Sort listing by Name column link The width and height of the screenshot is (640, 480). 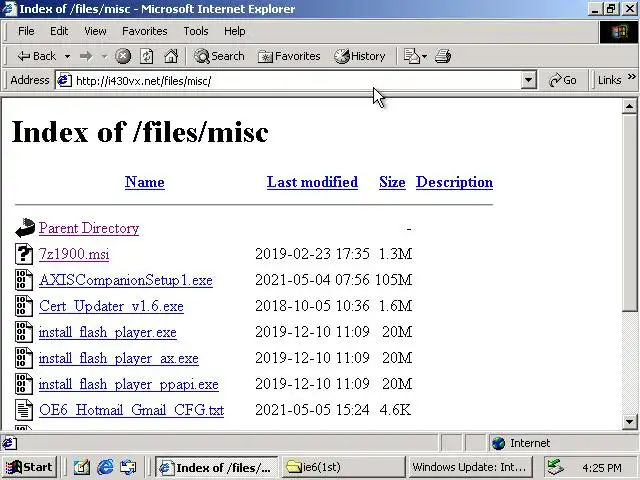(144, 182)
